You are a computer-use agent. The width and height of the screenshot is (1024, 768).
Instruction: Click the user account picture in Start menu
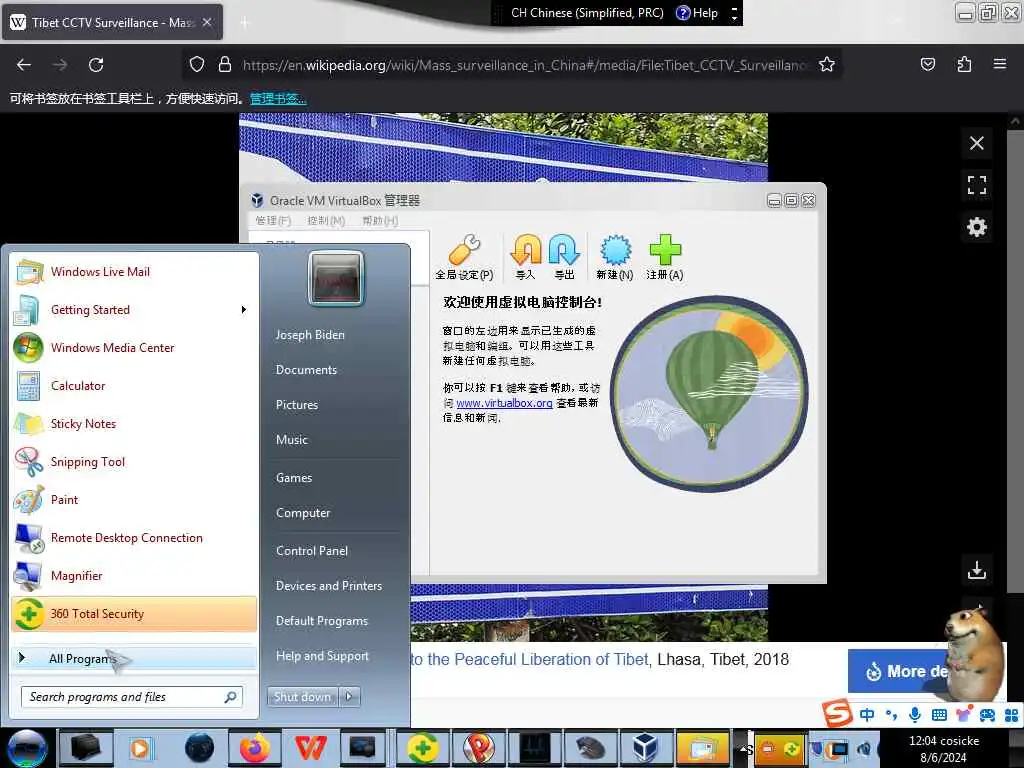[336, 278]
